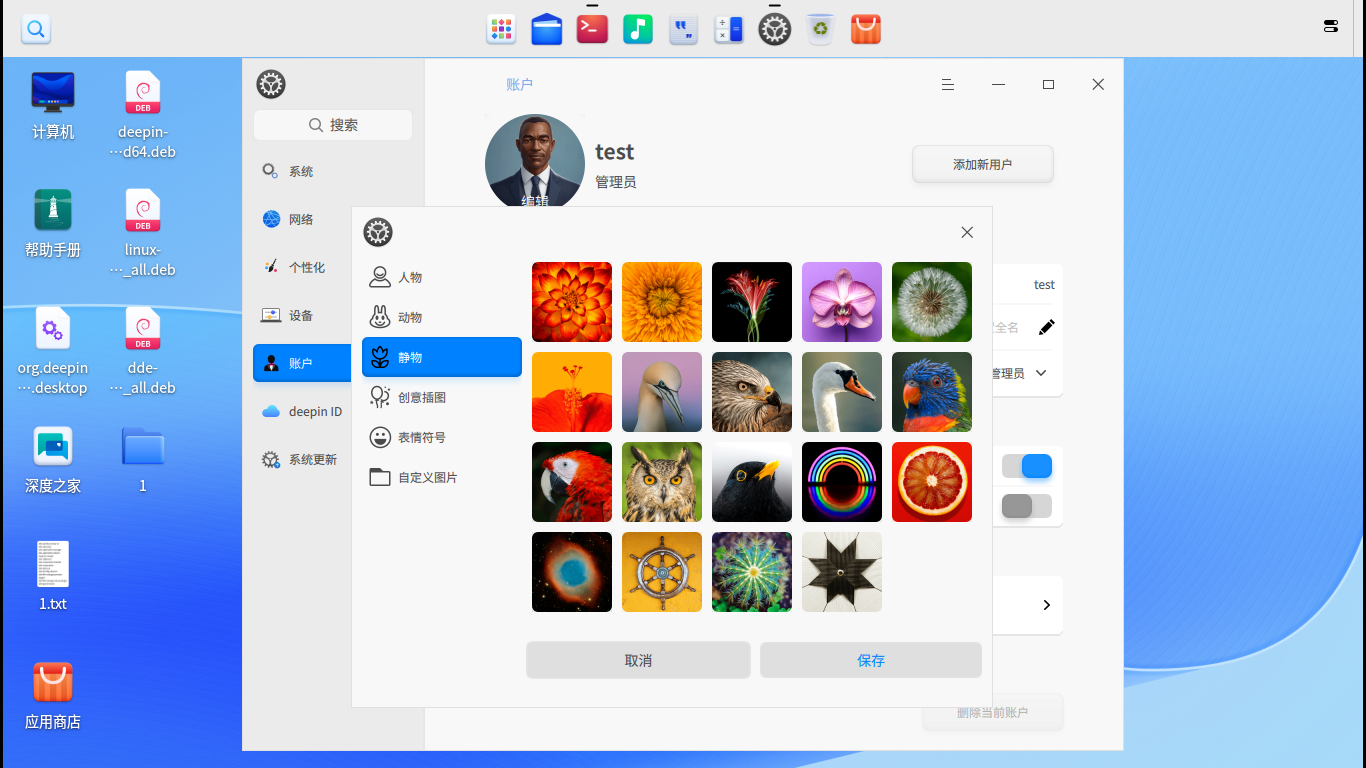1366x768 pixels.
Task: Select the ship's wheel avatar
Action: [x=662, y=572]
